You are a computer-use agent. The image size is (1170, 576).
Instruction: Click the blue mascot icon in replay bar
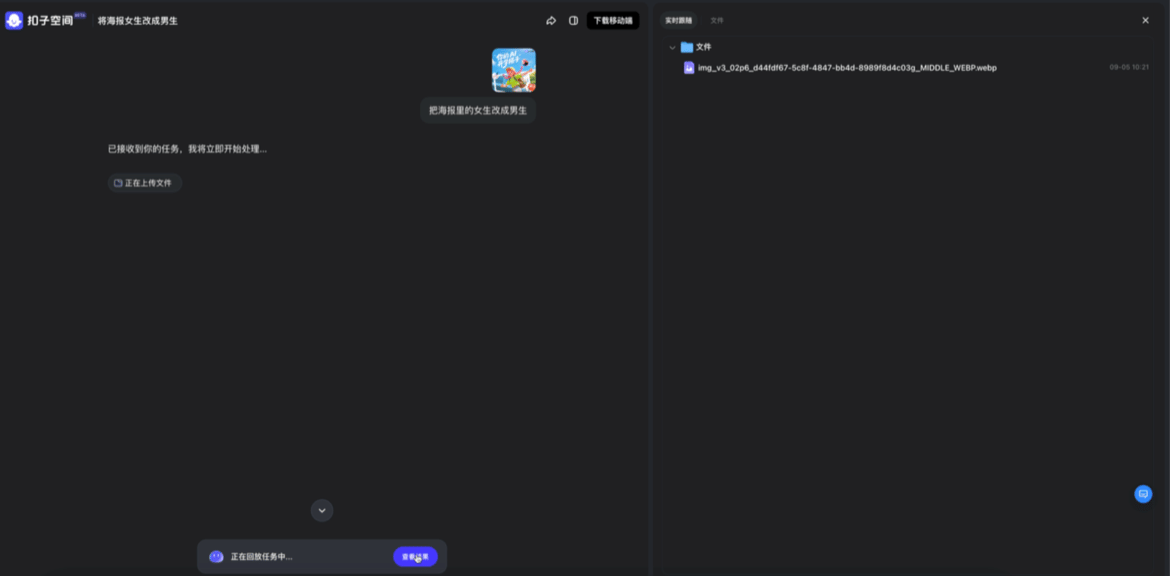click(x=216, y=557)
